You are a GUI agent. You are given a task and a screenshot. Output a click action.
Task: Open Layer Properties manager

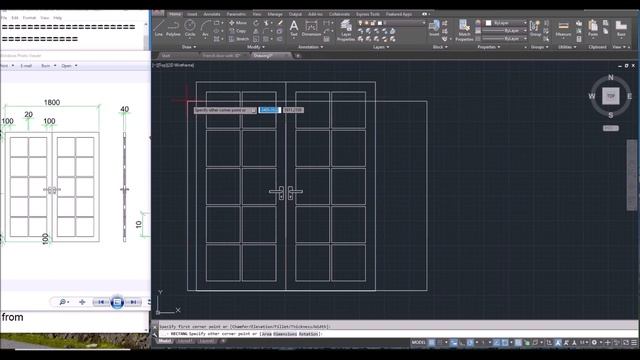coord(346,31)
